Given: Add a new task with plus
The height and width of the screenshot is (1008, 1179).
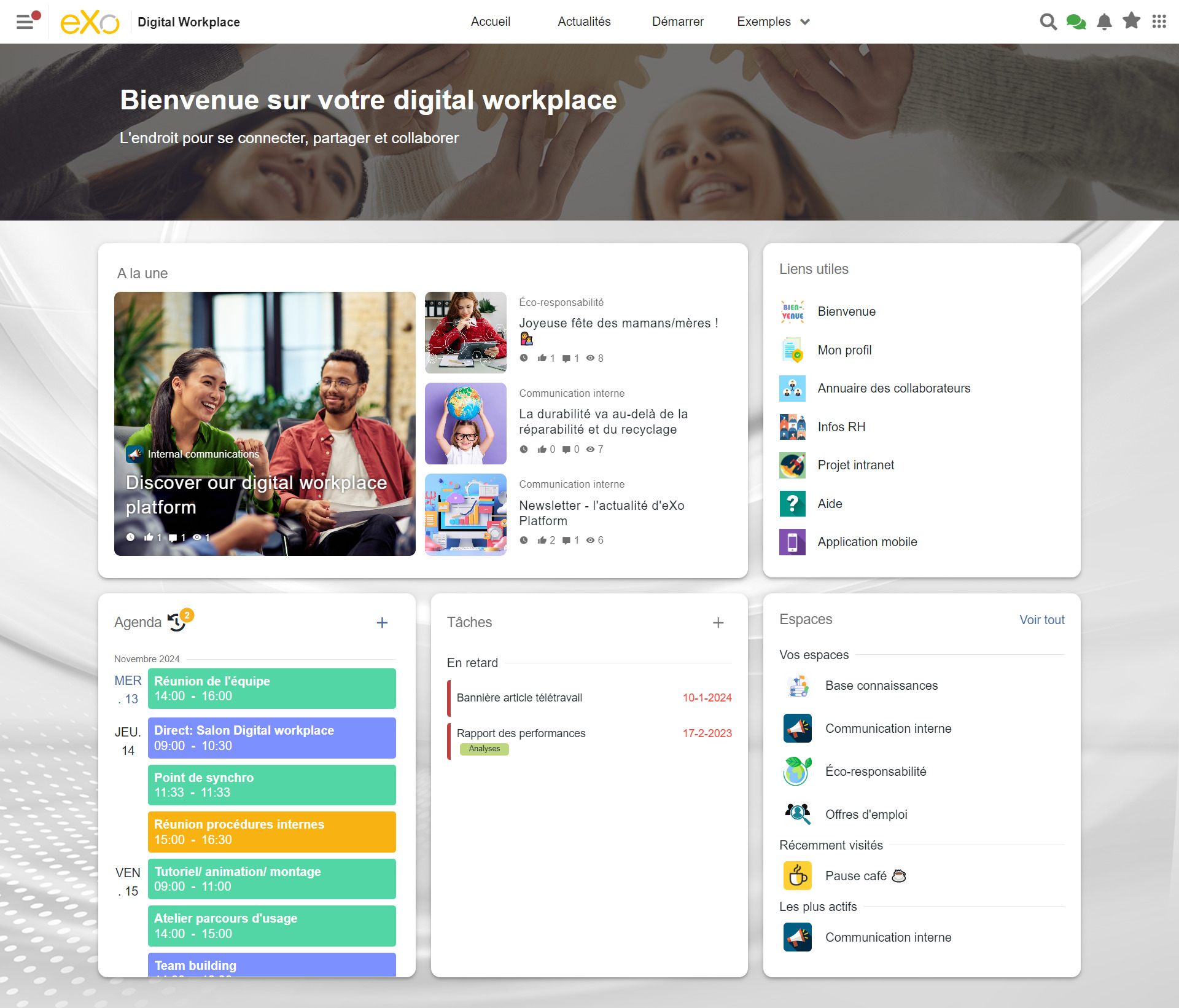Looking at the screenshot, I should (718, 622).
